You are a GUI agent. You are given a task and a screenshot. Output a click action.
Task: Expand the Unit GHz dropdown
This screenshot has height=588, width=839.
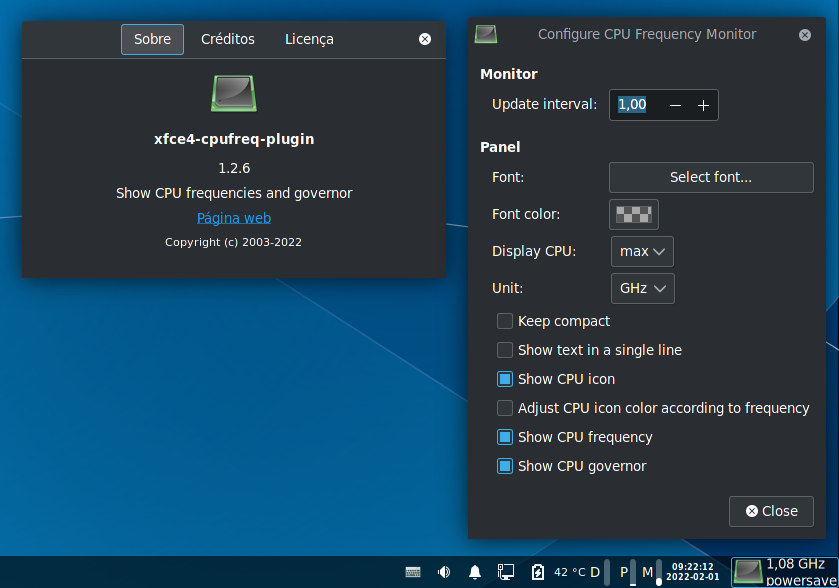[x=643, y=288]
